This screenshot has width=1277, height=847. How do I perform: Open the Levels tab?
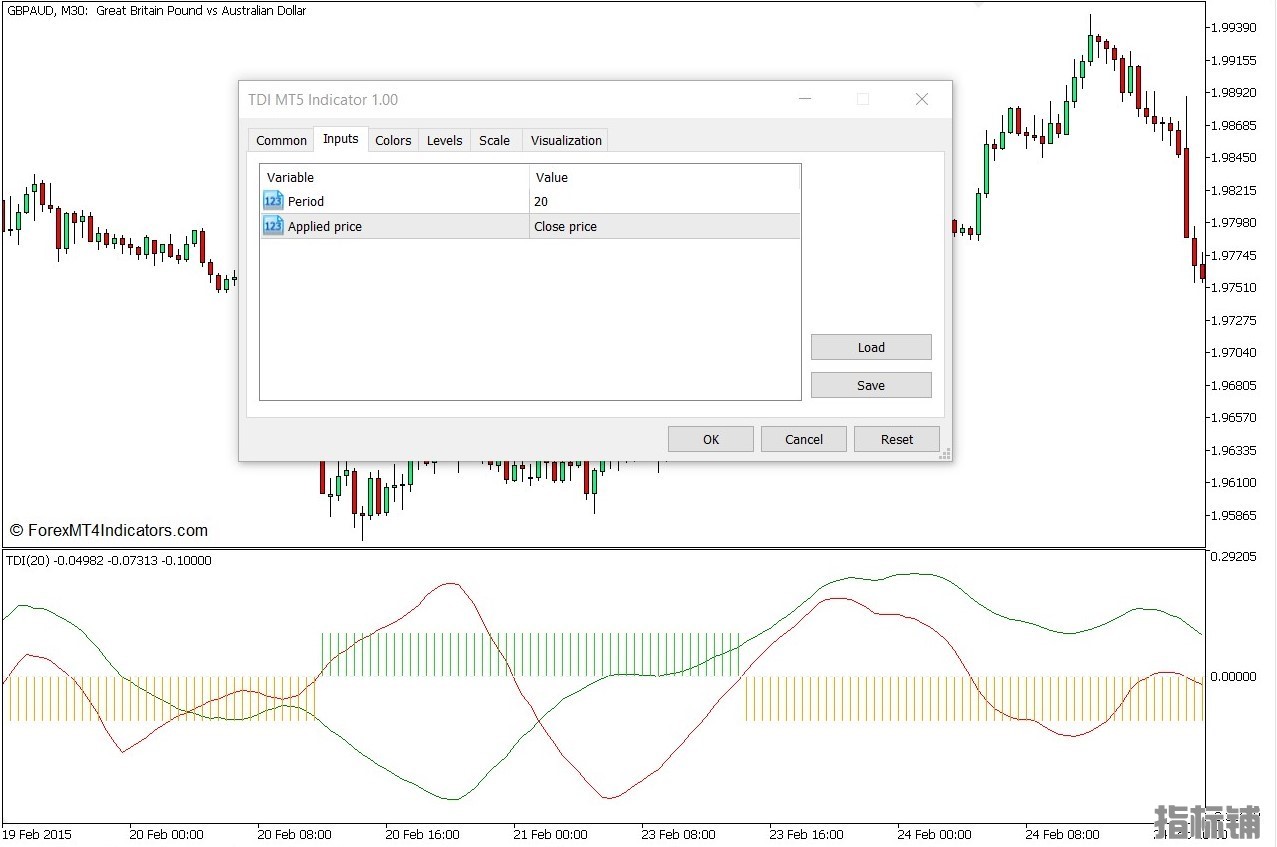coord(444,140)
